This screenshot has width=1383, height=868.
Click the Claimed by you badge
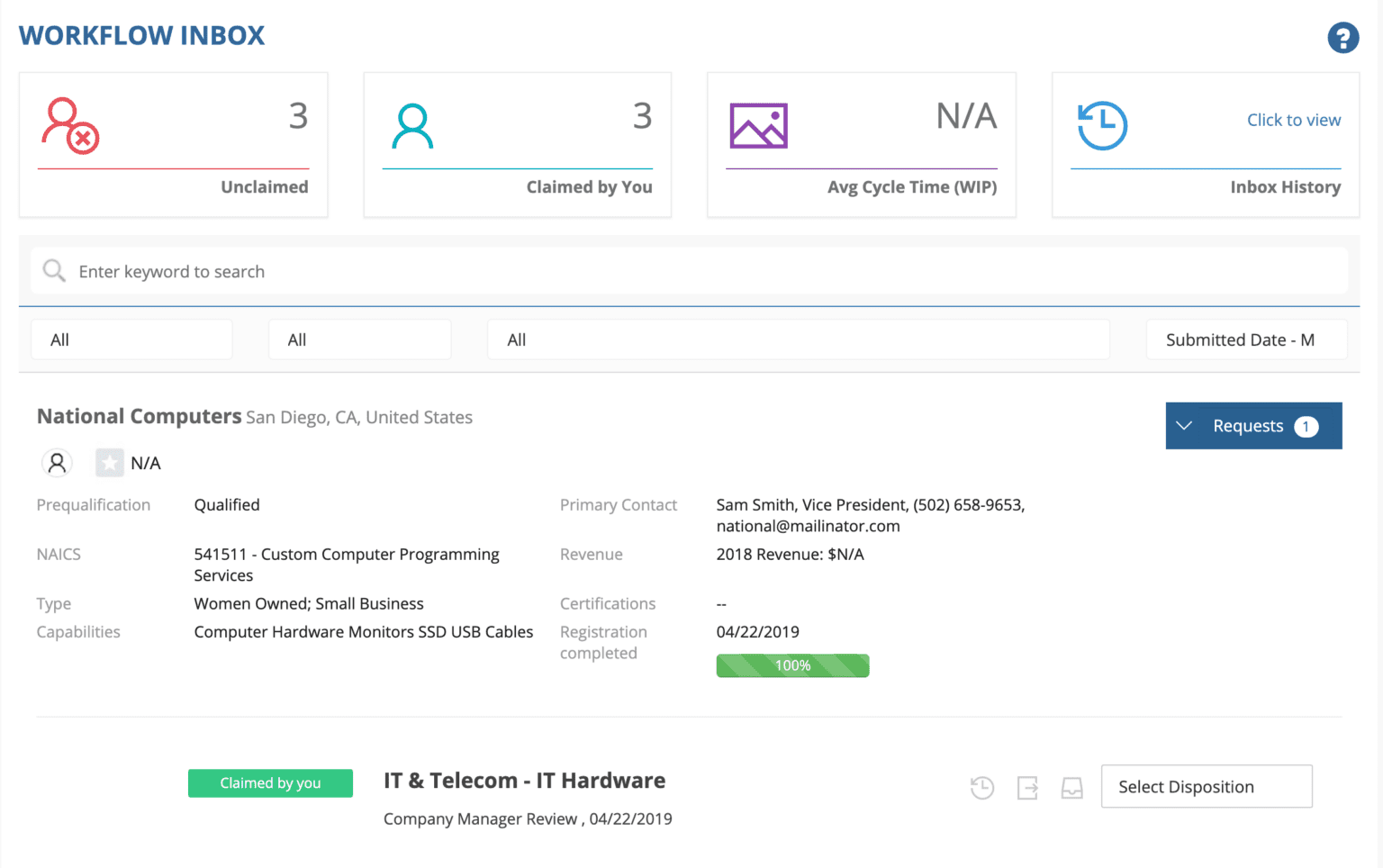(x=270, y=782)
